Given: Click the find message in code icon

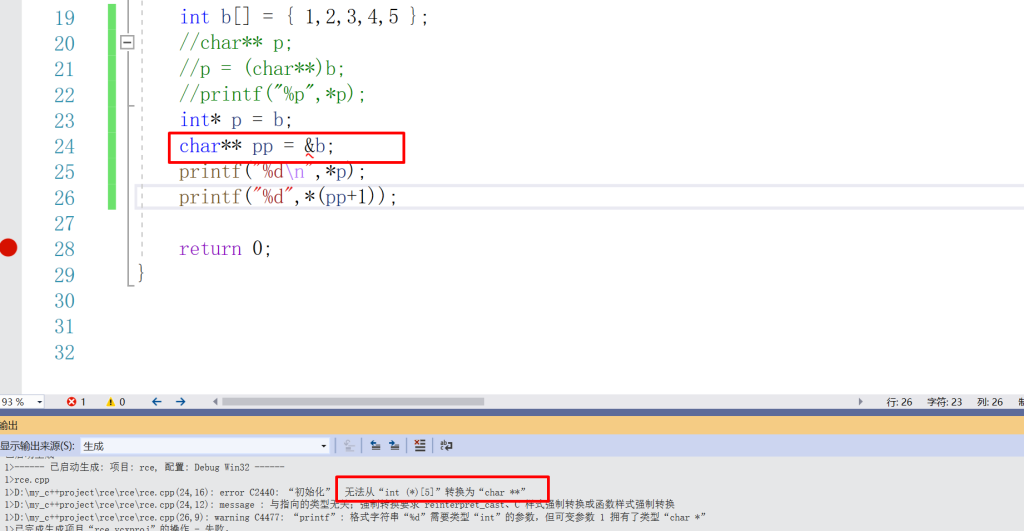Looking at the screenshot, I should [x=350, y=446].
